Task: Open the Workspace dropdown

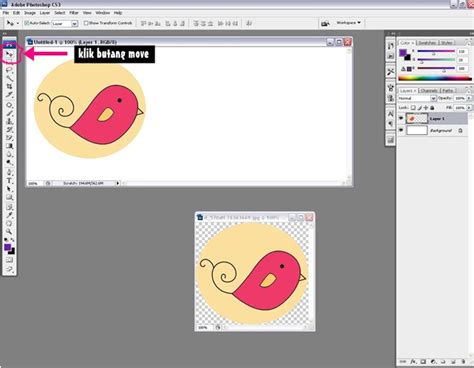Action: coord(348,23)
